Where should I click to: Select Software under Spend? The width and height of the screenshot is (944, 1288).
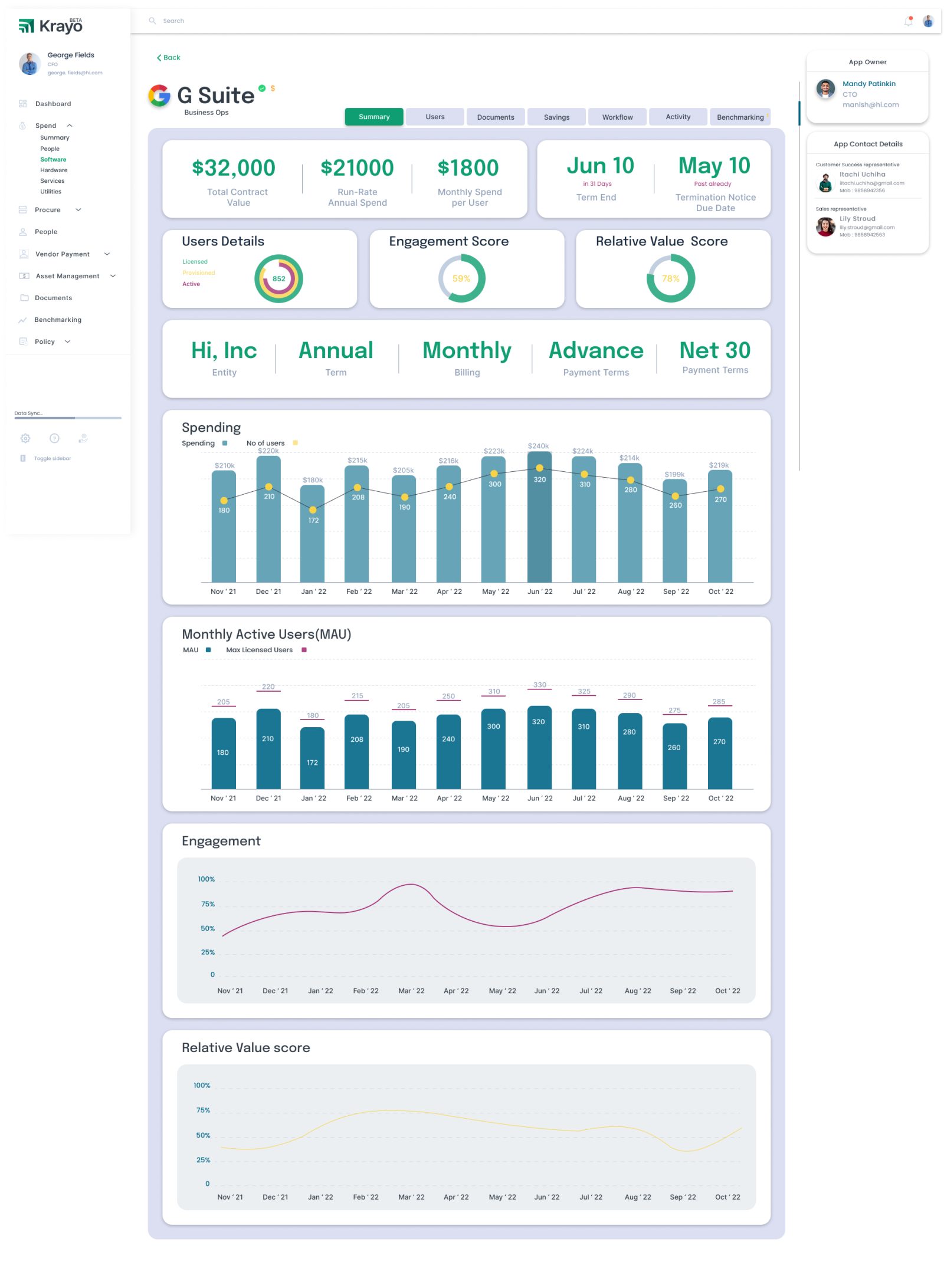(x=53, y=159)
